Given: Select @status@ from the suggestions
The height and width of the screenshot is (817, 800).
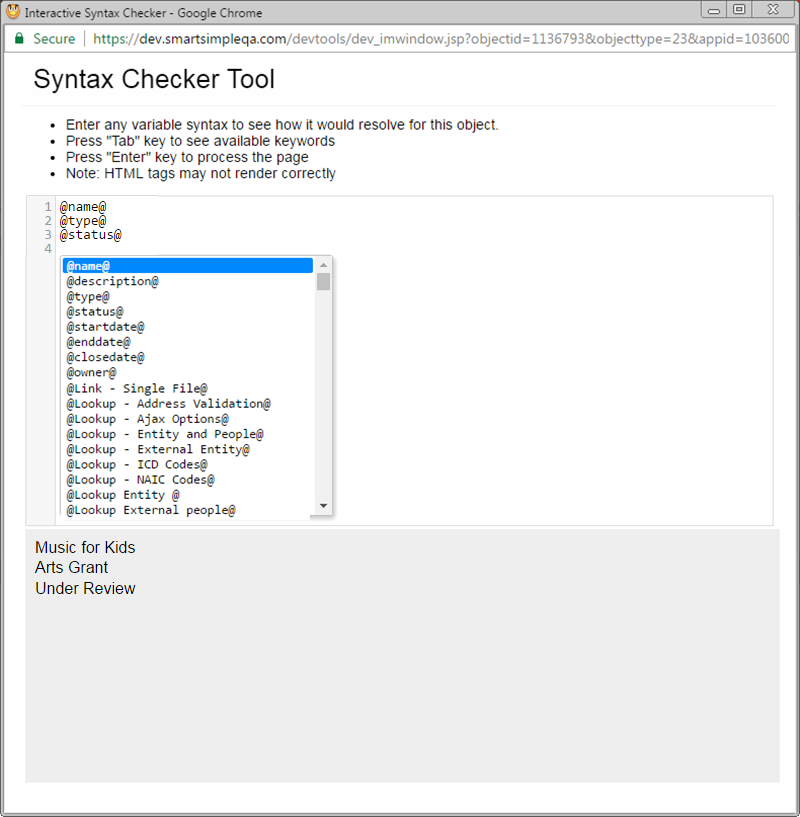Looking at the screenshot, I should 95,312.
